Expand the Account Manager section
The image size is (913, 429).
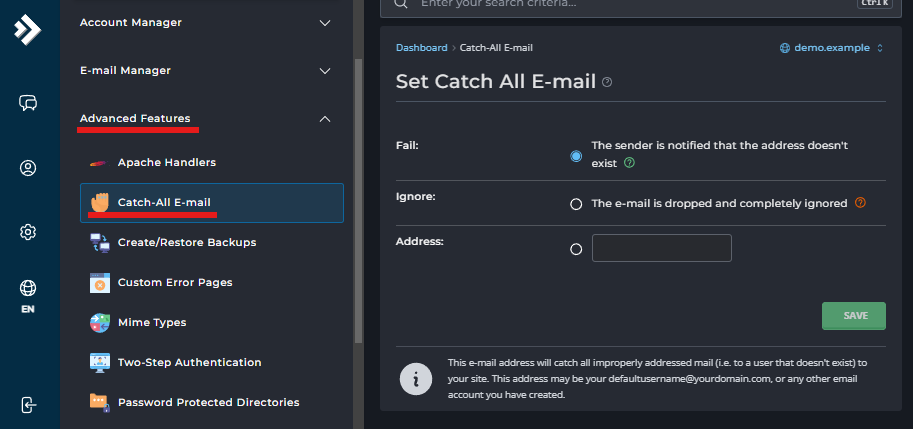pyautogui.click(x=324, y=22)
